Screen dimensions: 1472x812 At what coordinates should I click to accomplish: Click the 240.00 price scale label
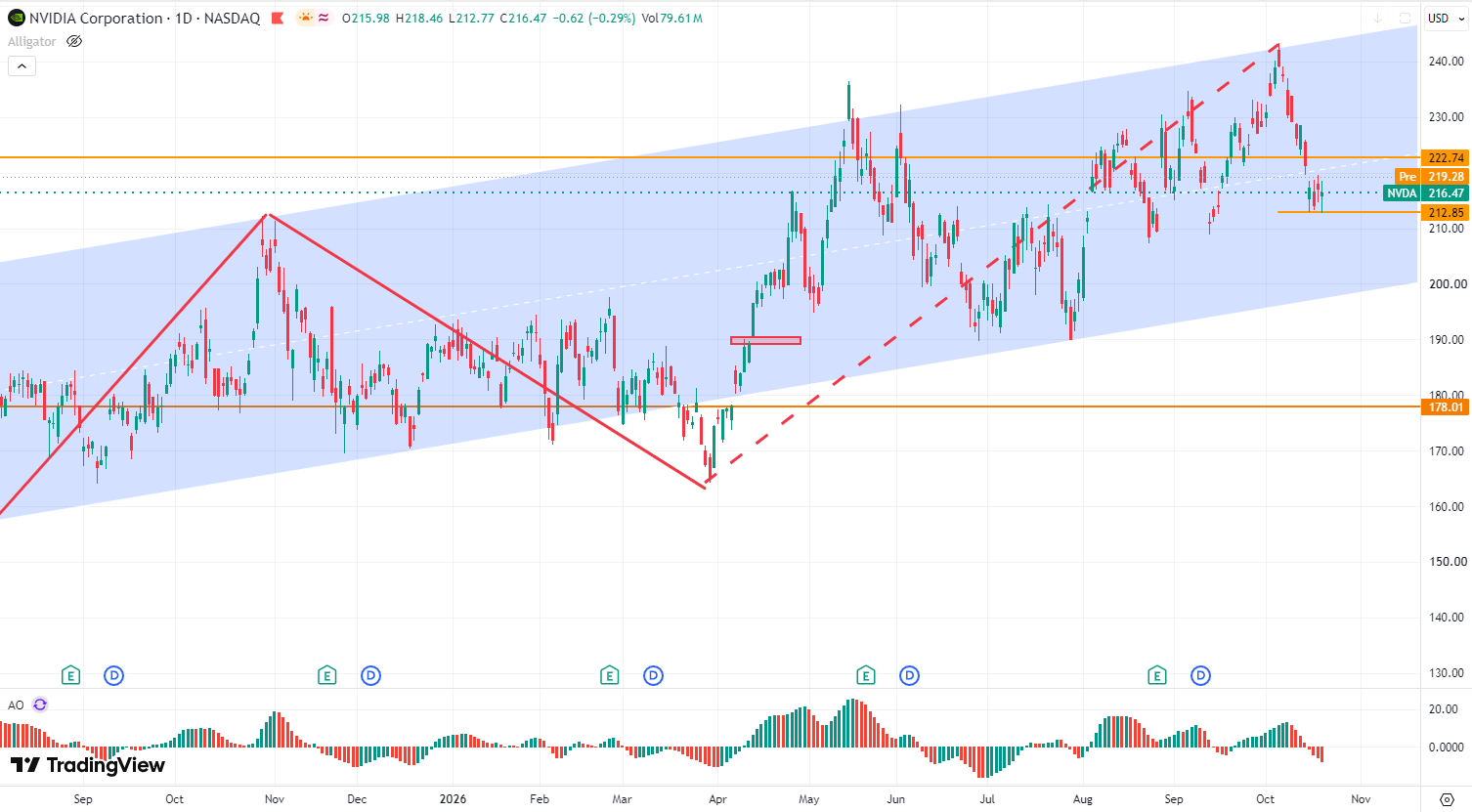coord(1447,62)
